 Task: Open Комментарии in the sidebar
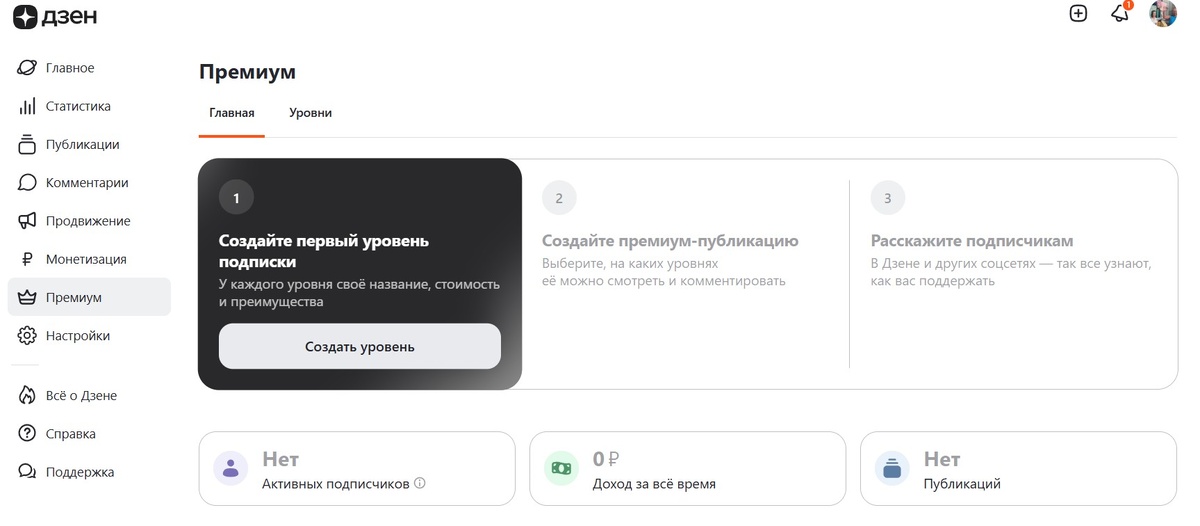[89, 183]
